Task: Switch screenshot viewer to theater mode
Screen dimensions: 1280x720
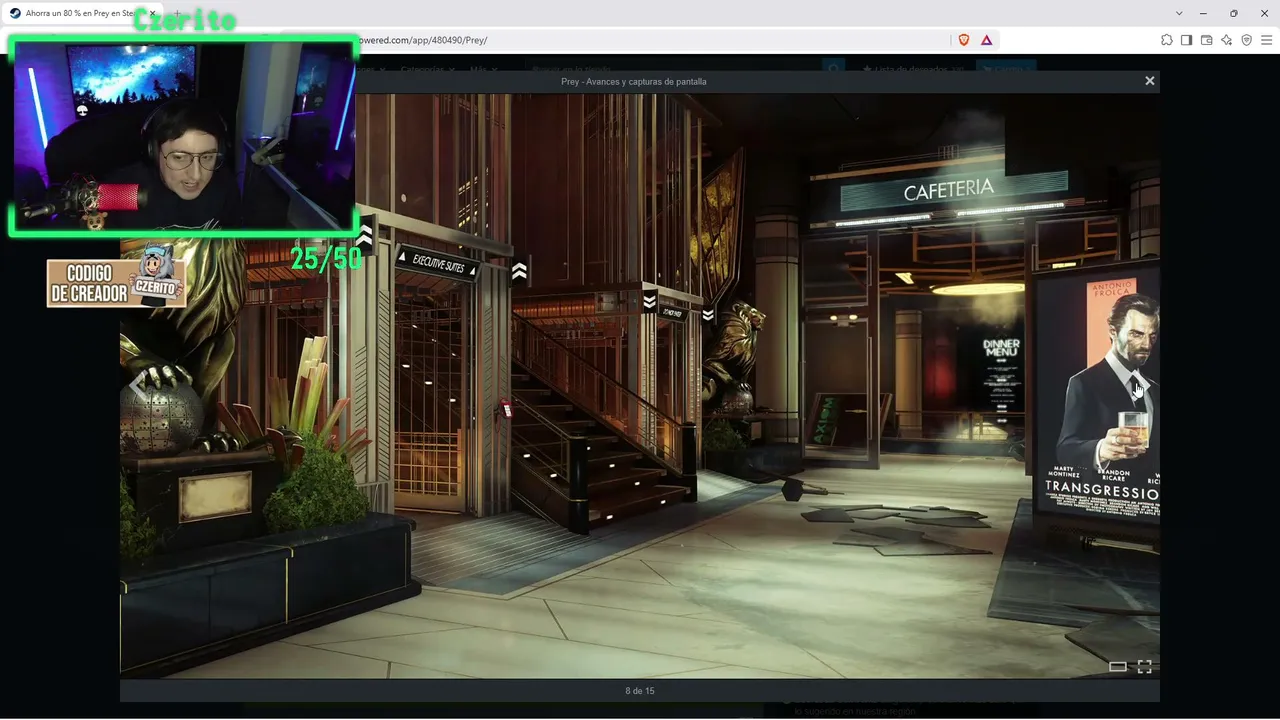Action: click(x=1118, y=667)
